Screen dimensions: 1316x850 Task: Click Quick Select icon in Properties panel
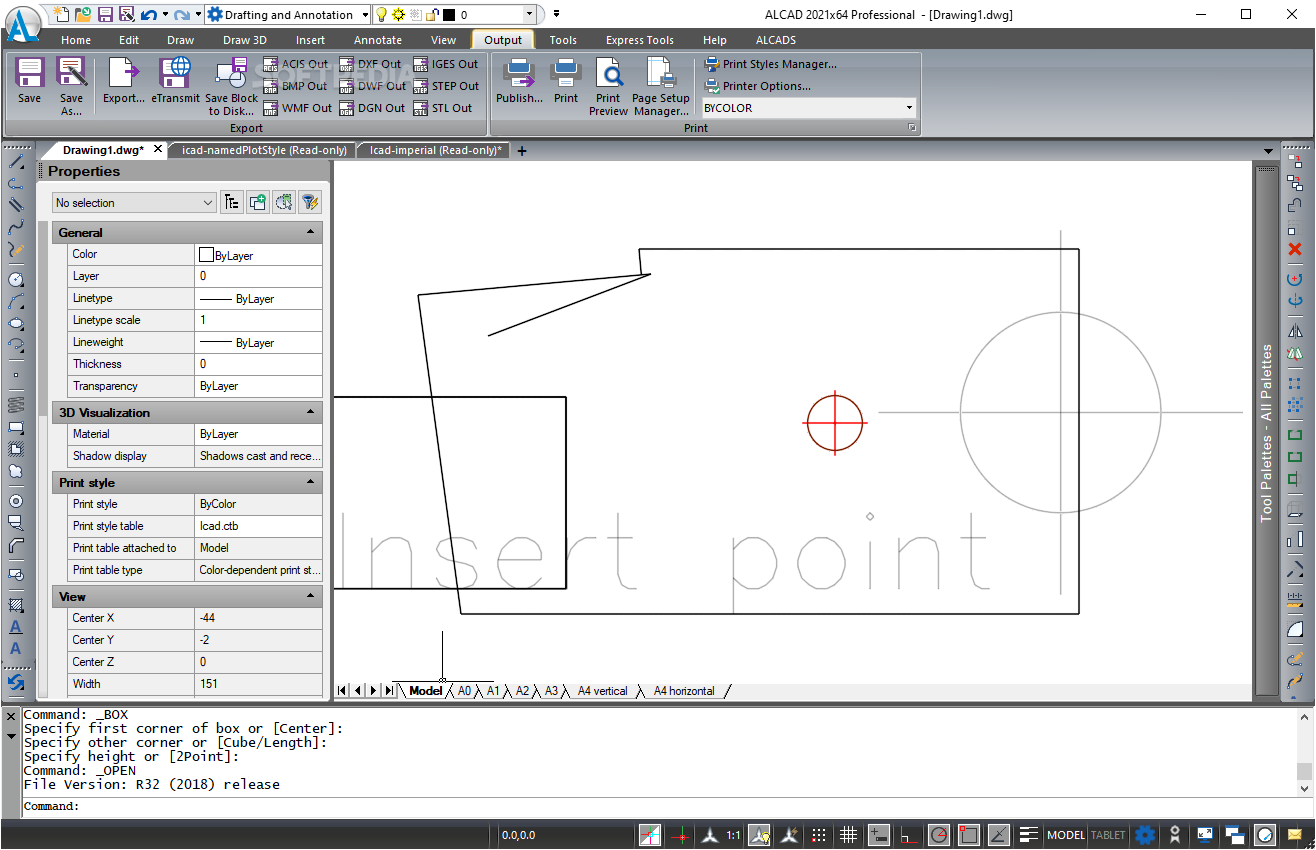(x=310, y=203)
